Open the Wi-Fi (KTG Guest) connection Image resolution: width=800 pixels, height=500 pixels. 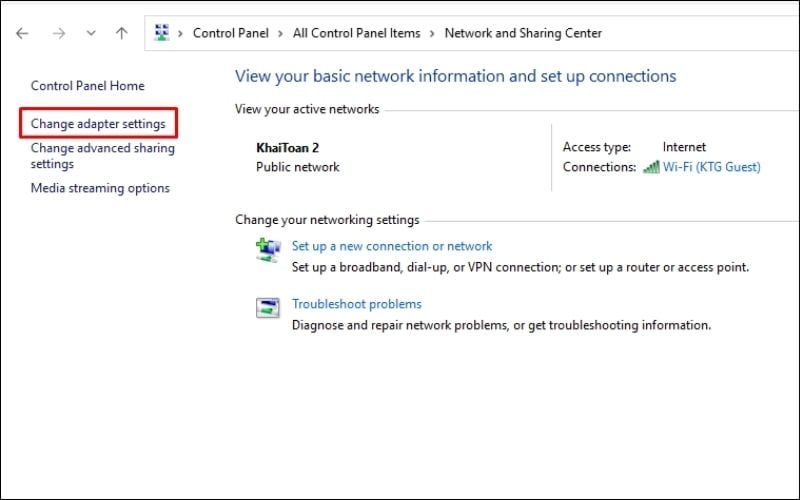tap(711, 167)
